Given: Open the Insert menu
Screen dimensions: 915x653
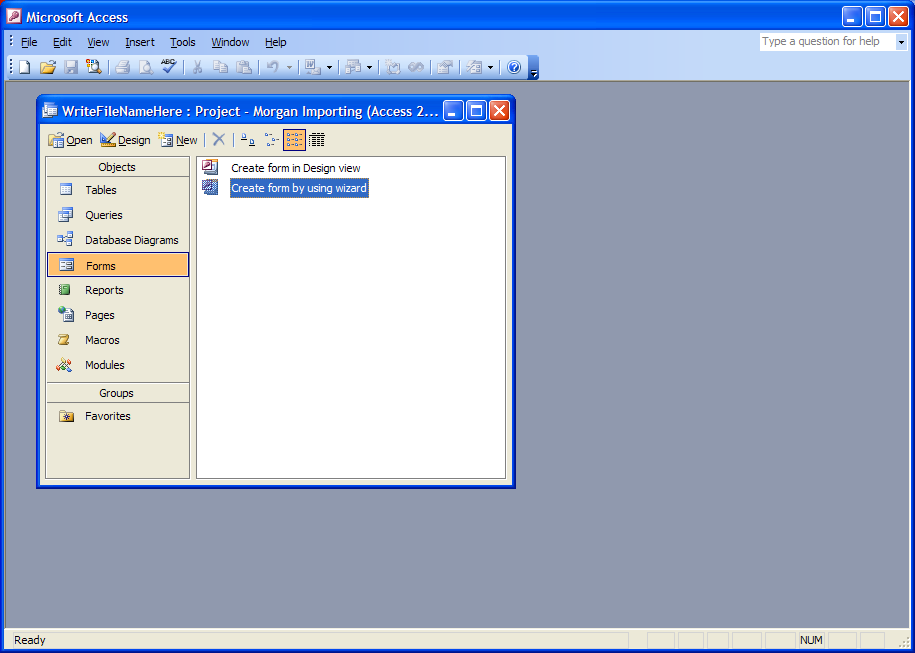Looking at the screenshot, I should pos(140,42).
